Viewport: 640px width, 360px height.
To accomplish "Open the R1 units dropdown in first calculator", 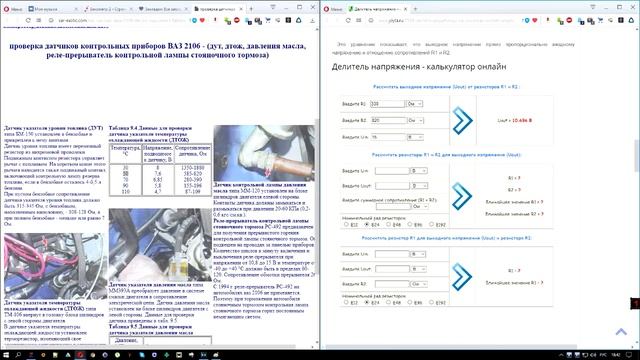I will [x=414, y=104].
